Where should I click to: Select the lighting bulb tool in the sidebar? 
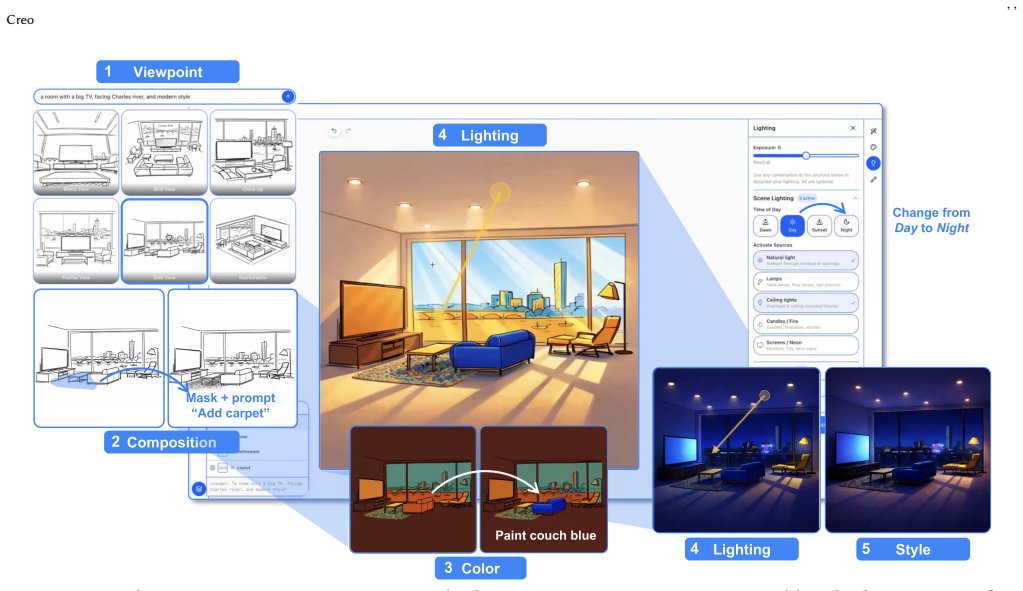873,163
